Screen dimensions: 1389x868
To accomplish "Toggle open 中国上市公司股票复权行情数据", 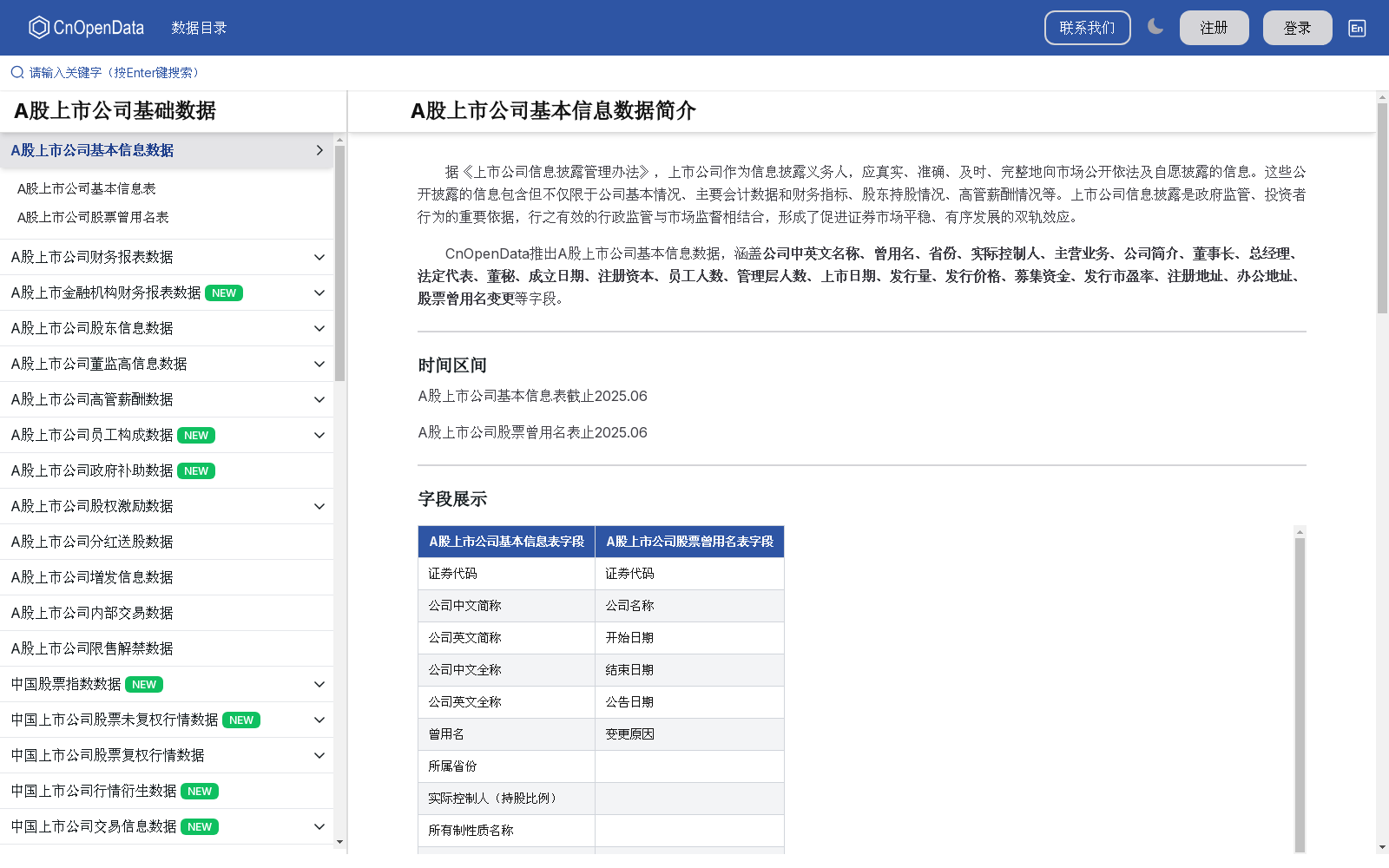I will pos(319,755).
